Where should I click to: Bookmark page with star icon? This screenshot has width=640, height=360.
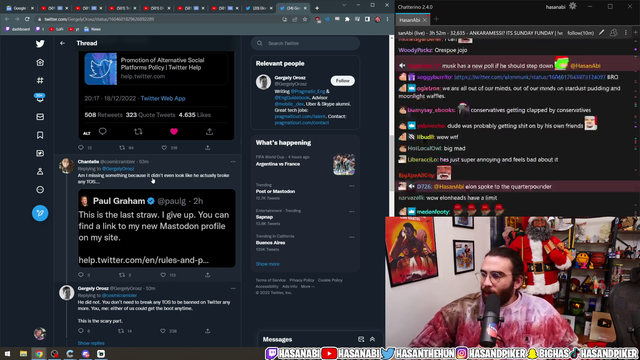pyautogui.click(x=304, y=19)
